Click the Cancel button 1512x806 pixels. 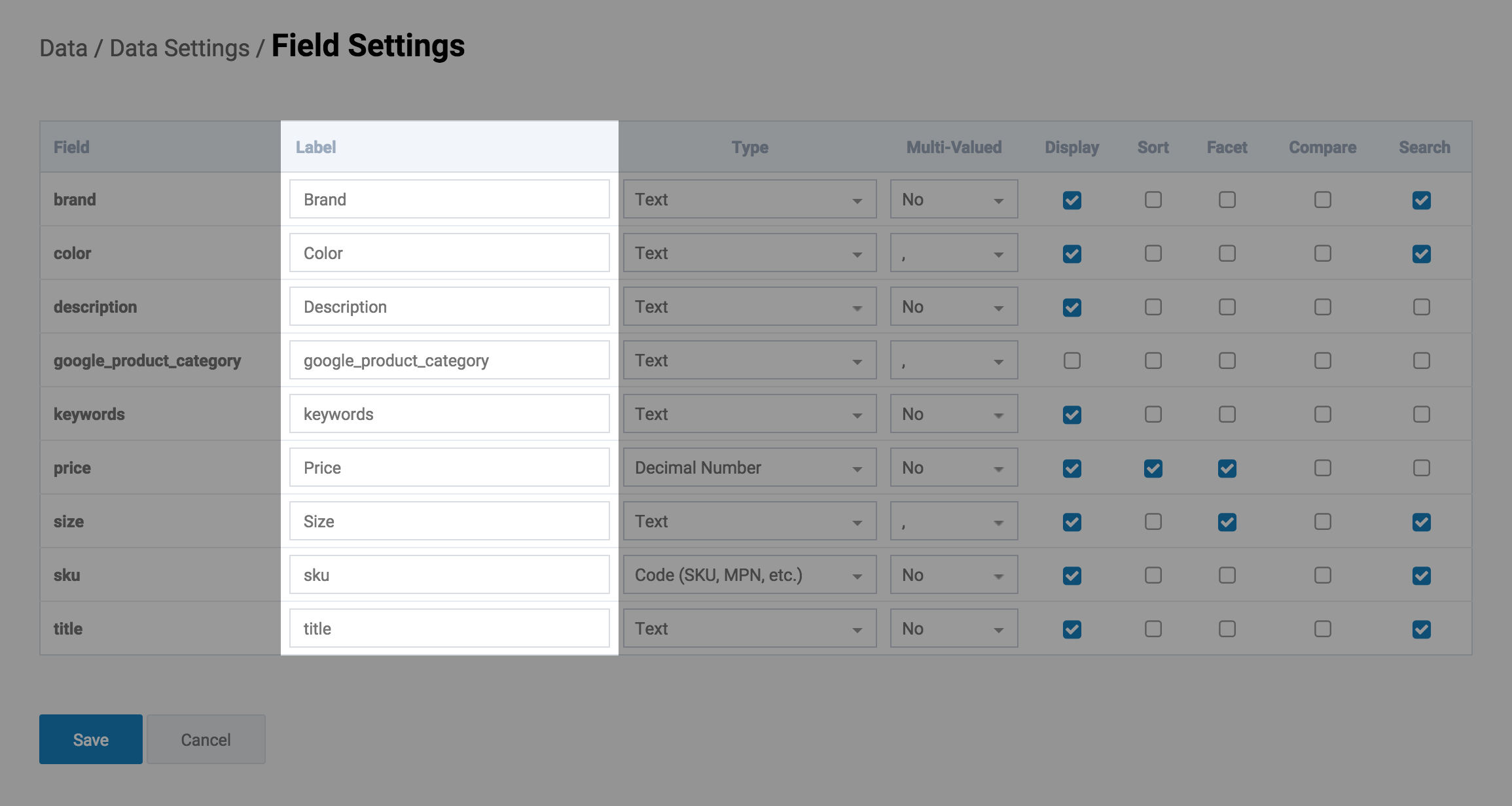pyautogui.click(x=206, y=739)
